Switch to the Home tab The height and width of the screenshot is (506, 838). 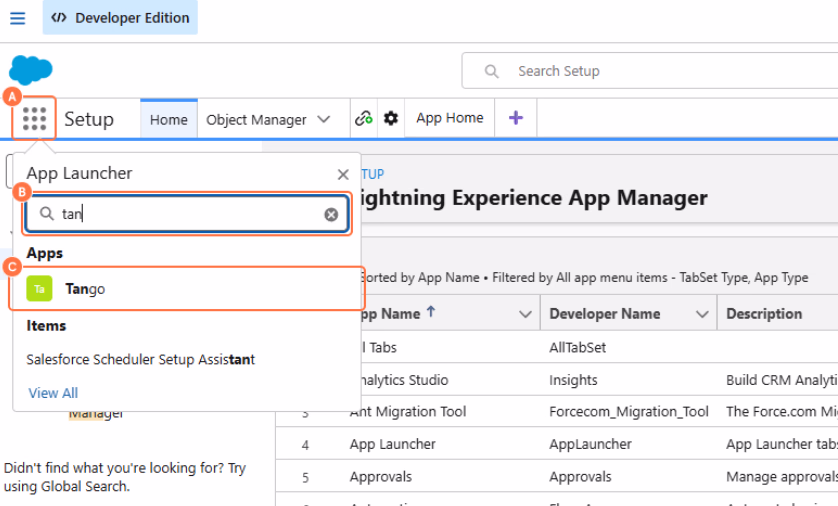tap(169, 120)
